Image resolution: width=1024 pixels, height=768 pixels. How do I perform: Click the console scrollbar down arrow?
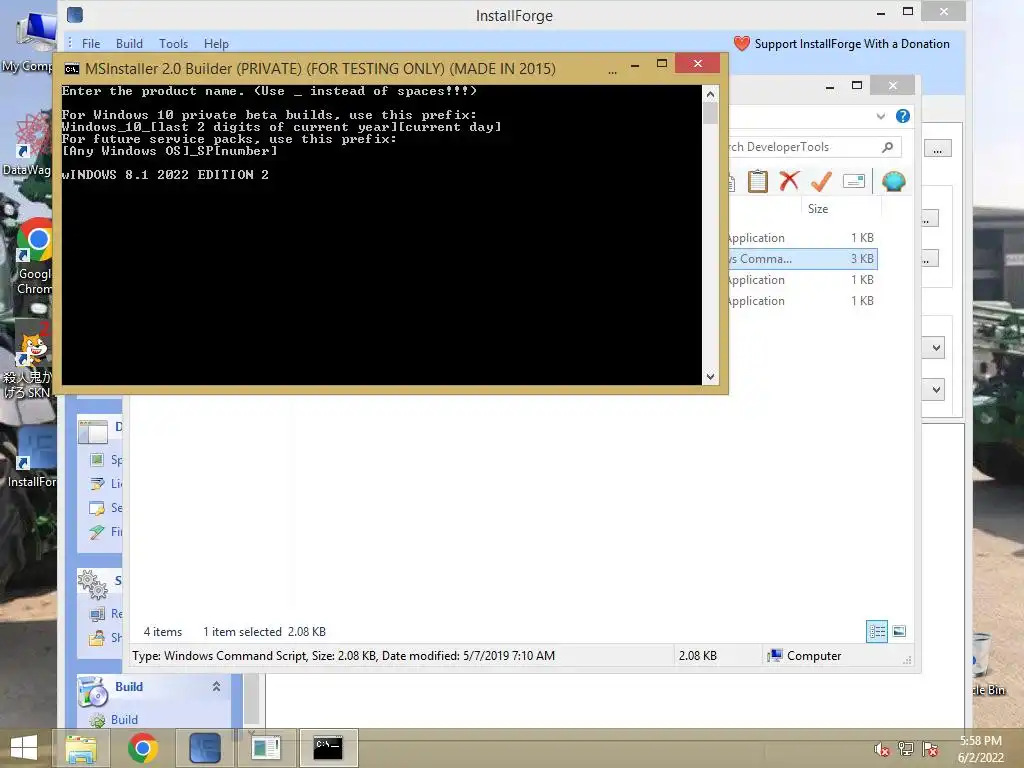[x=711, y=377]
